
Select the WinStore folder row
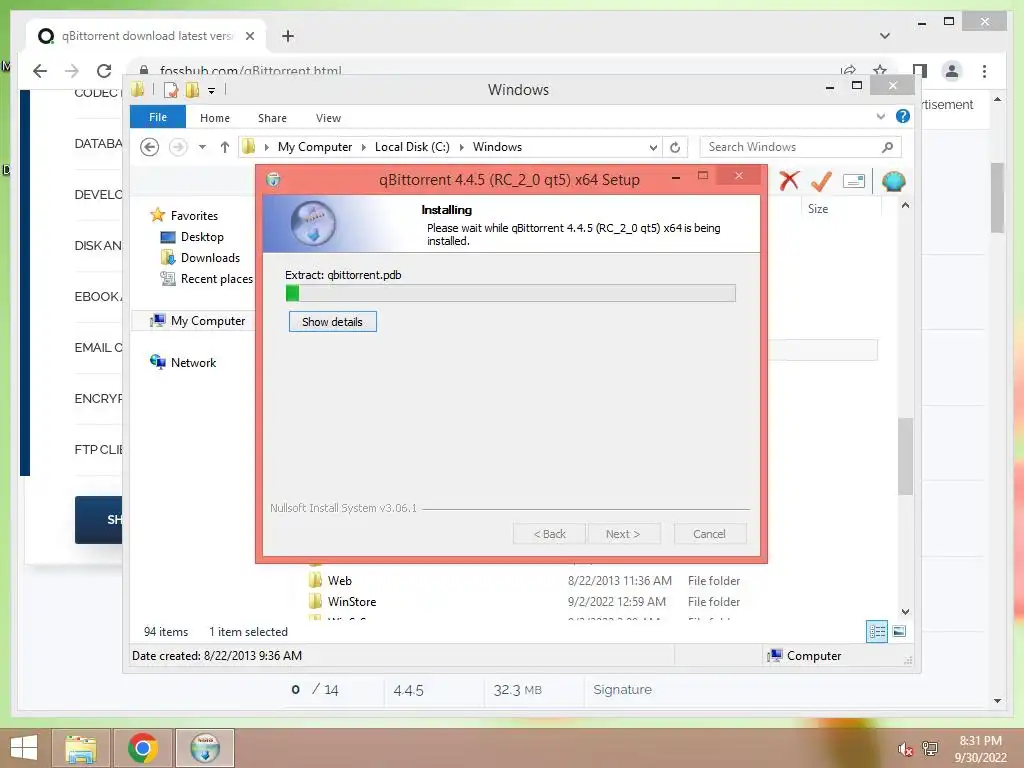coord(524,601)
